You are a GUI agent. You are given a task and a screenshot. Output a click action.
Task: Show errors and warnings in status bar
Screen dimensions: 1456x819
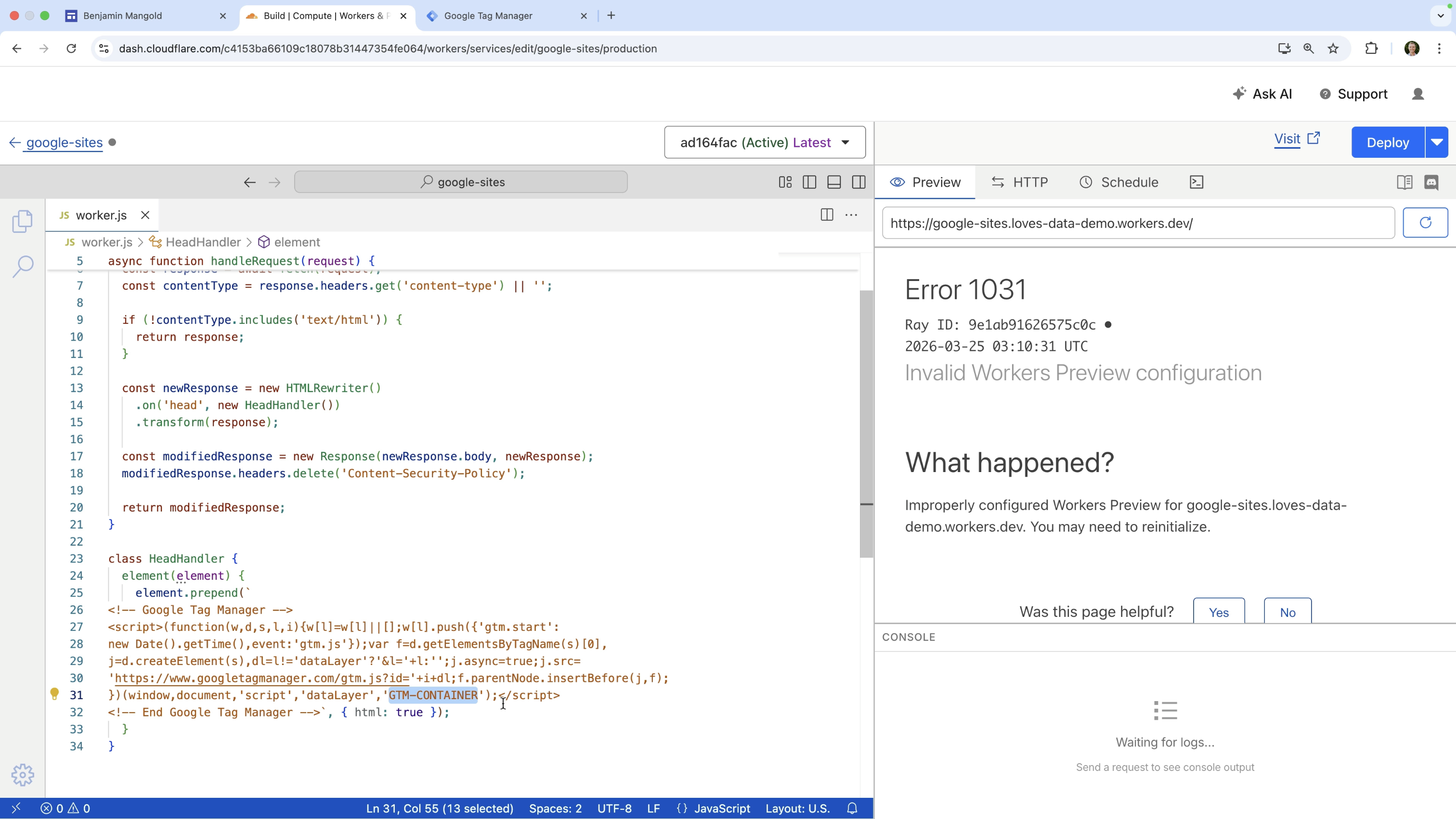pyautogui.click(x=65, y=808)
